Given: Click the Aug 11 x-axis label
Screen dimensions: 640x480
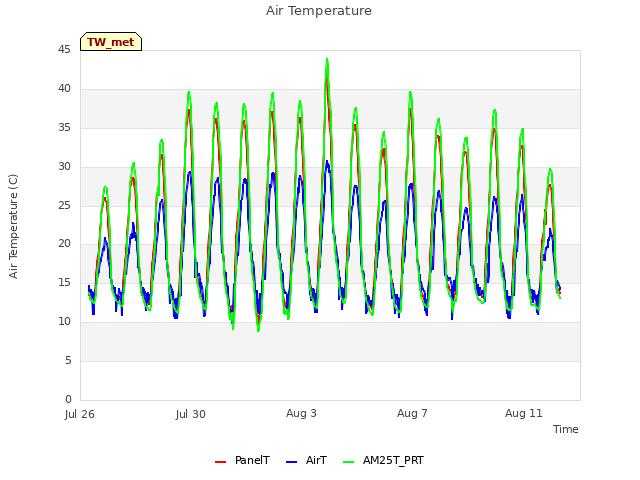Looking at the screenshot, I should coord(524,413).
